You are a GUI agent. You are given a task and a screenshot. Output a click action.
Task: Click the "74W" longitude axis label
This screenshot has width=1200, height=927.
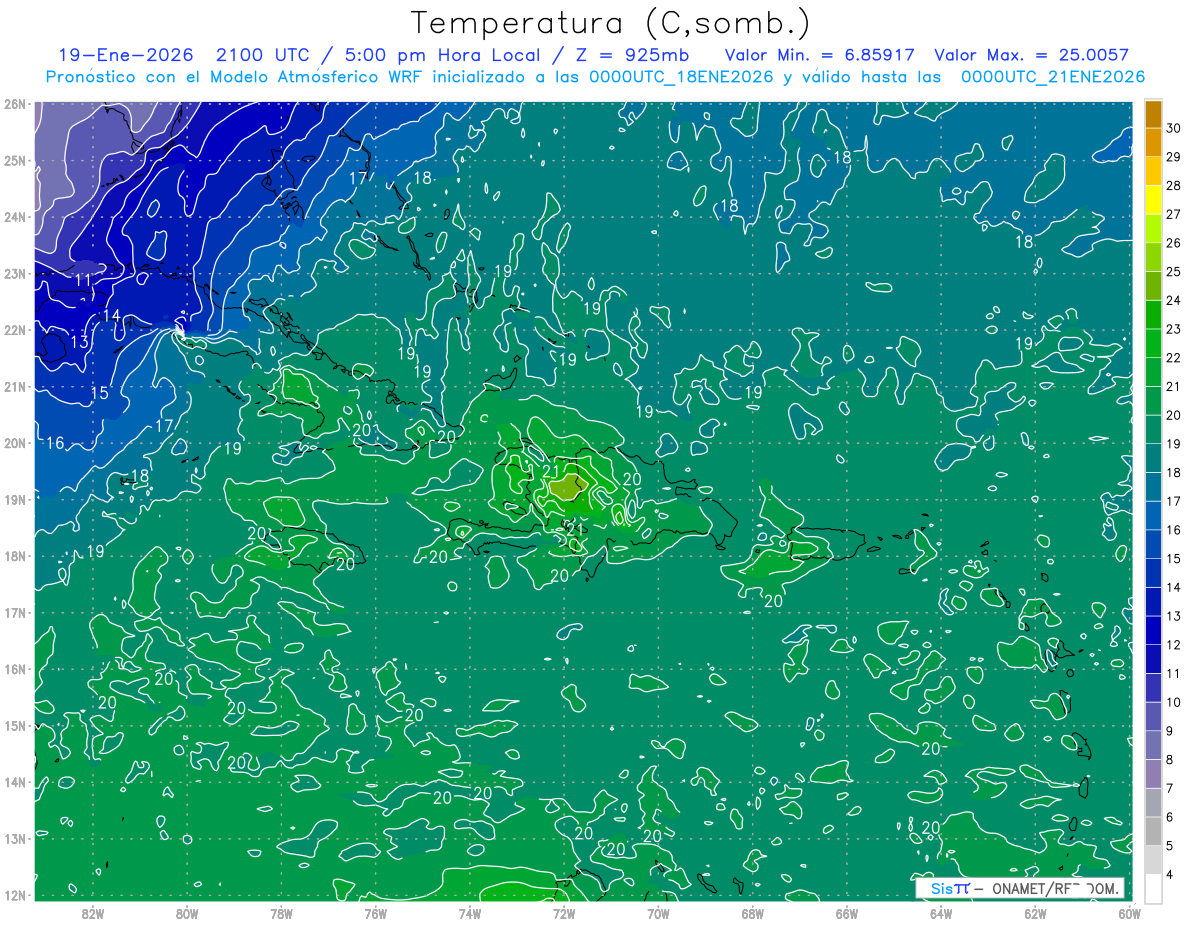[x=469, y=913]
